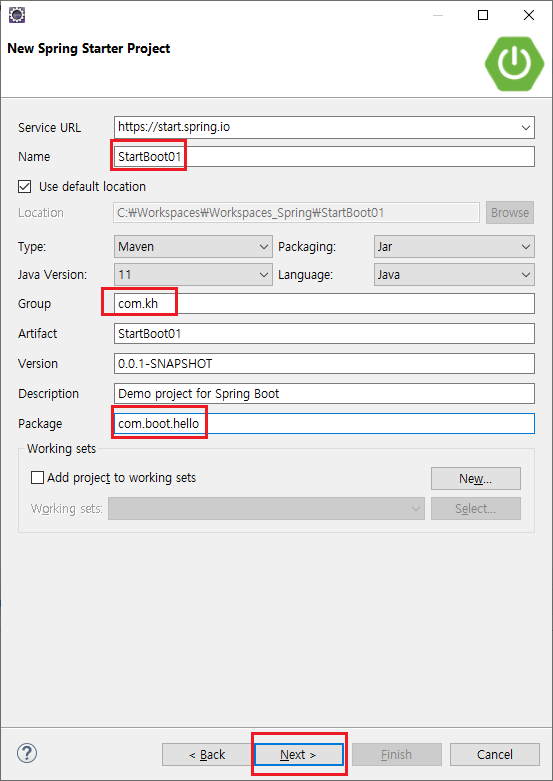Click the Service URL label
The width and height of the screenshot is (553, 781).
click(49, 128)
